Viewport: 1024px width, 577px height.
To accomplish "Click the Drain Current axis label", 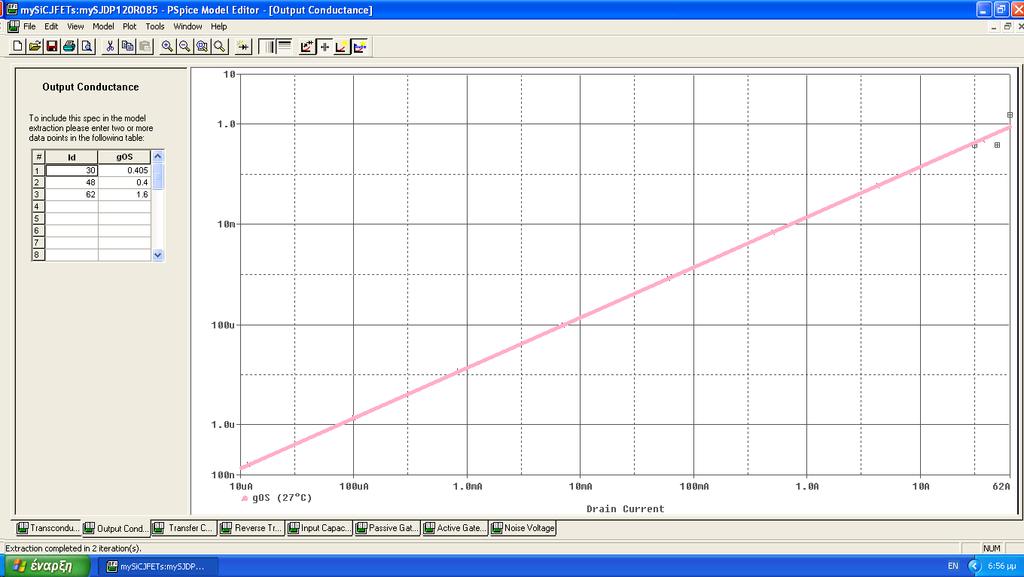I will 625,509.
